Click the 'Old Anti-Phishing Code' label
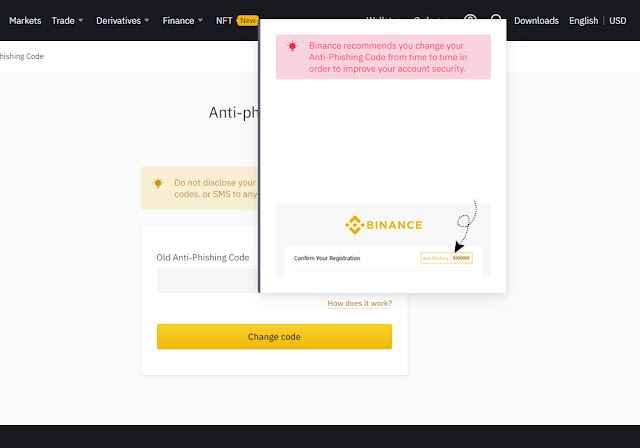The height and width of the screenshot is (448, 640). (x=203, y=257)
